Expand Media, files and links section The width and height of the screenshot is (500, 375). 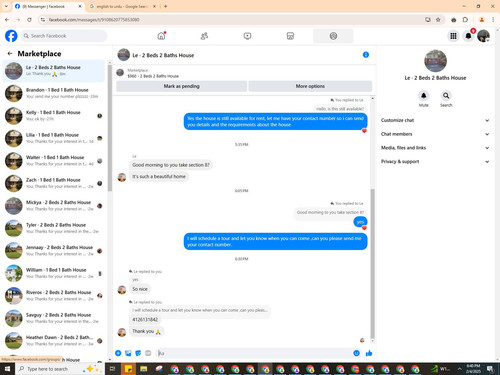point(435,147)
